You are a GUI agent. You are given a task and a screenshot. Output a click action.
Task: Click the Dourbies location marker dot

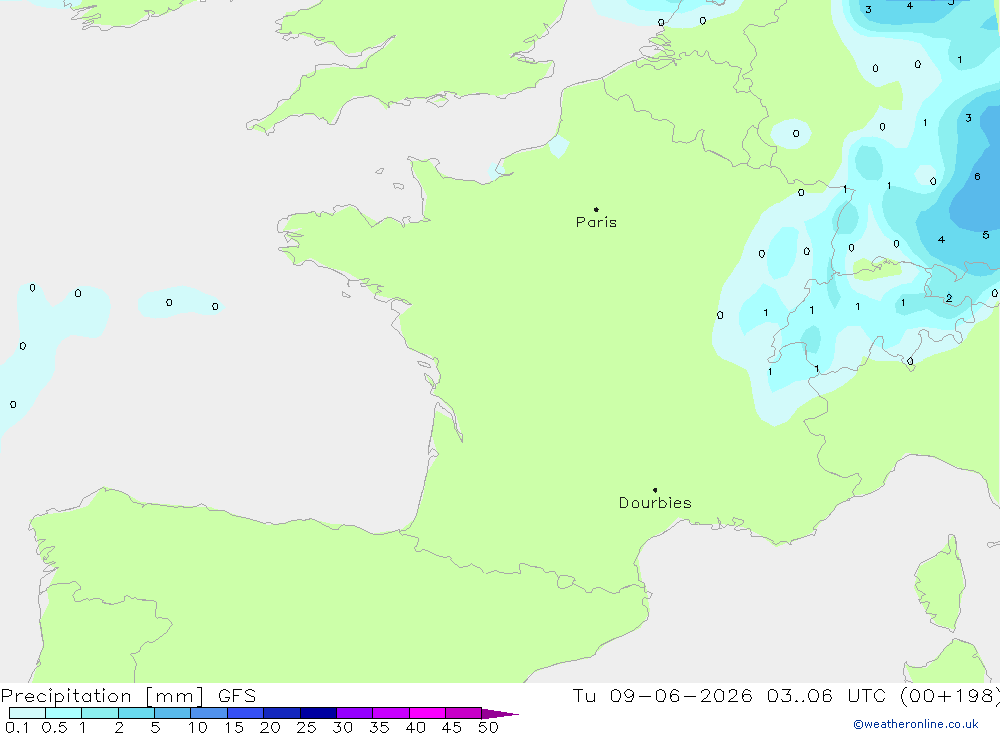[655, 490]
